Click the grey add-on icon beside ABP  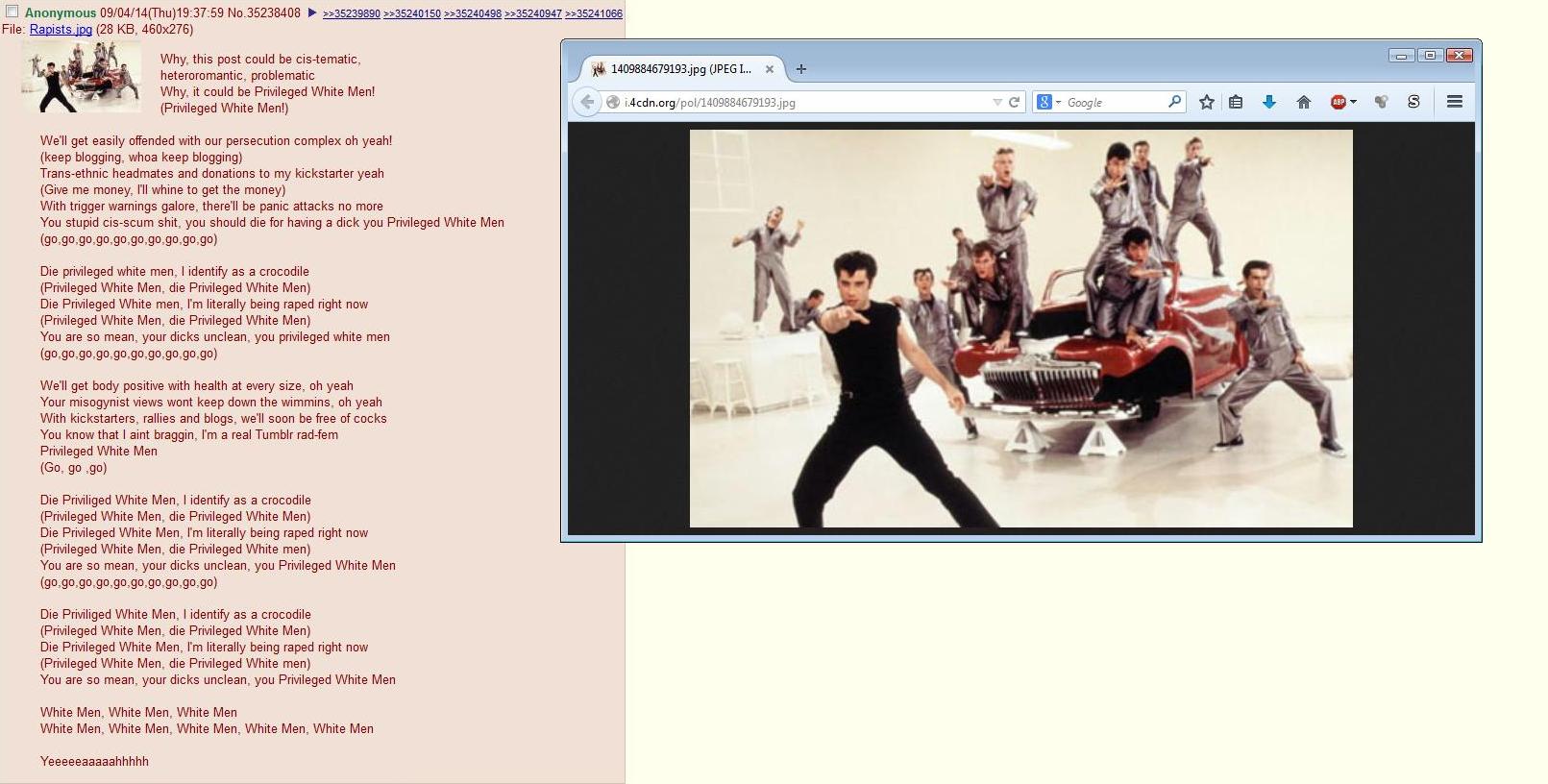click(x=1381, y=102)
